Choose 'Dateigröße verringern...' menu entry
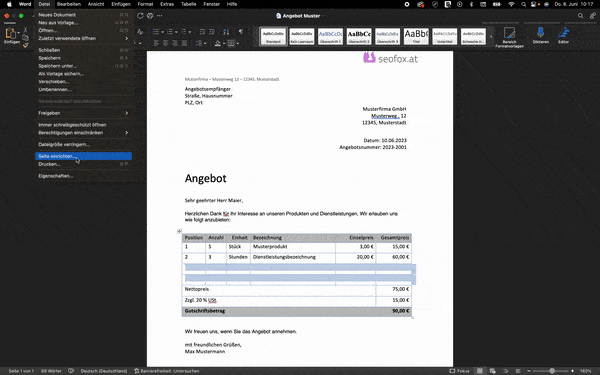Viewport: 600px width, 375px height. 83,145
